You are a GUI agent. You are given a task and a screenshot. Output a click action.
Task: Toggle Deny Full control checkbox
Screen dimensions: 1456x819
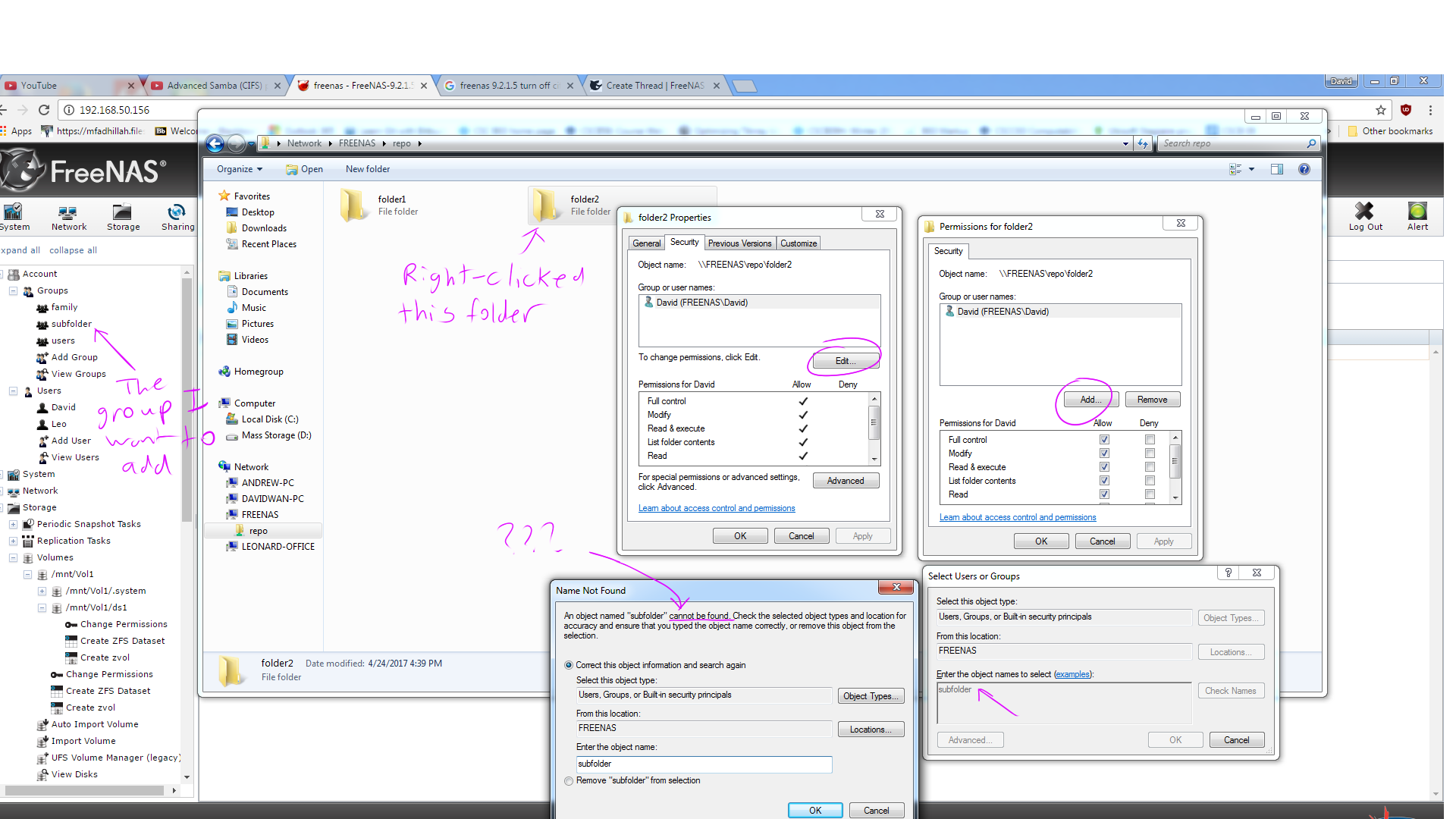coord(1150,440)
